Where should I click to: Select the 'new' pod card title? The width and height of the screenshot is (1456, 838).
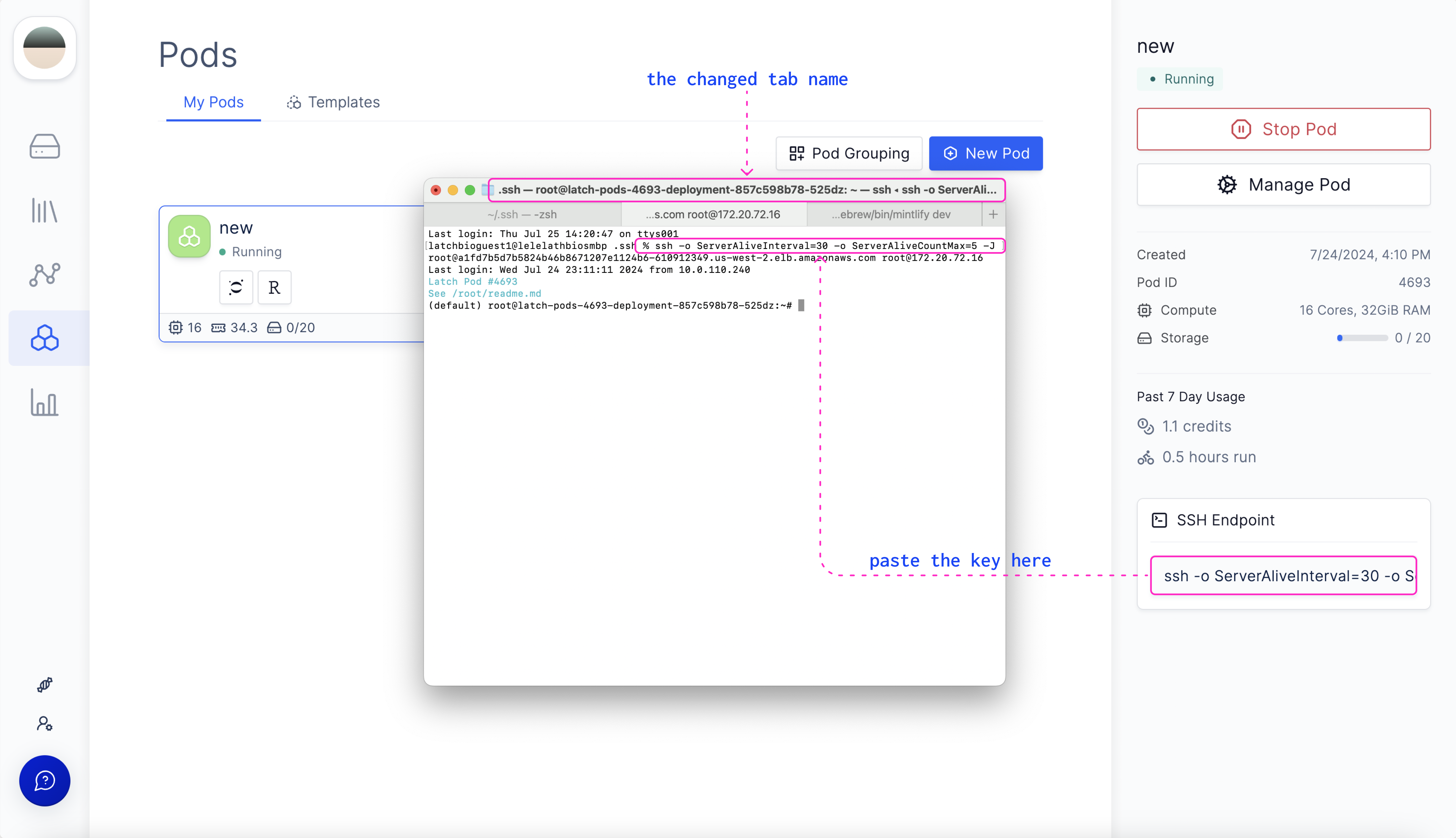[236, 228]
